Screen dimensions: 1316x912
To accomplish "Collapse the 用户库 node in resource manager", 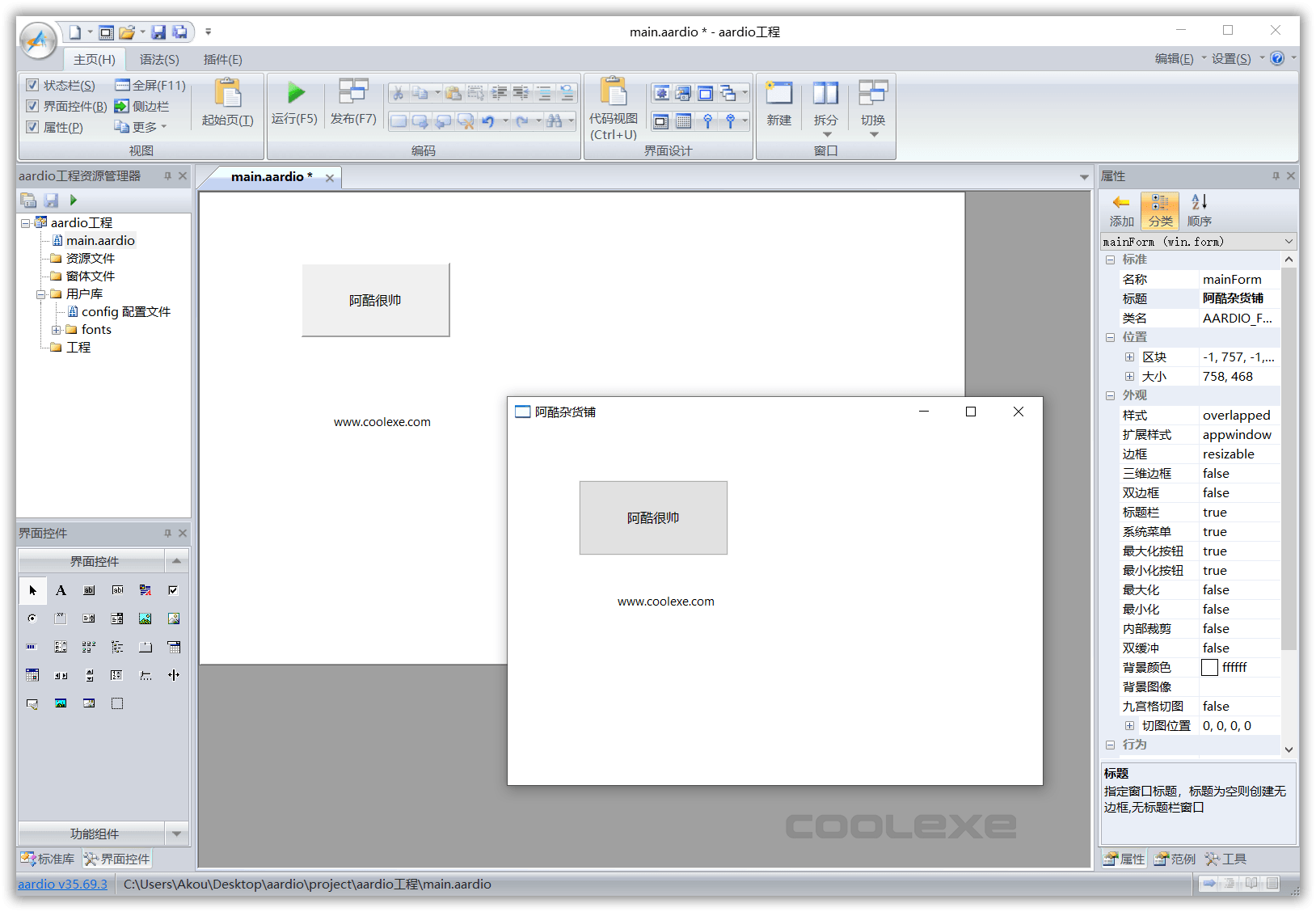I will click(40, 293).
